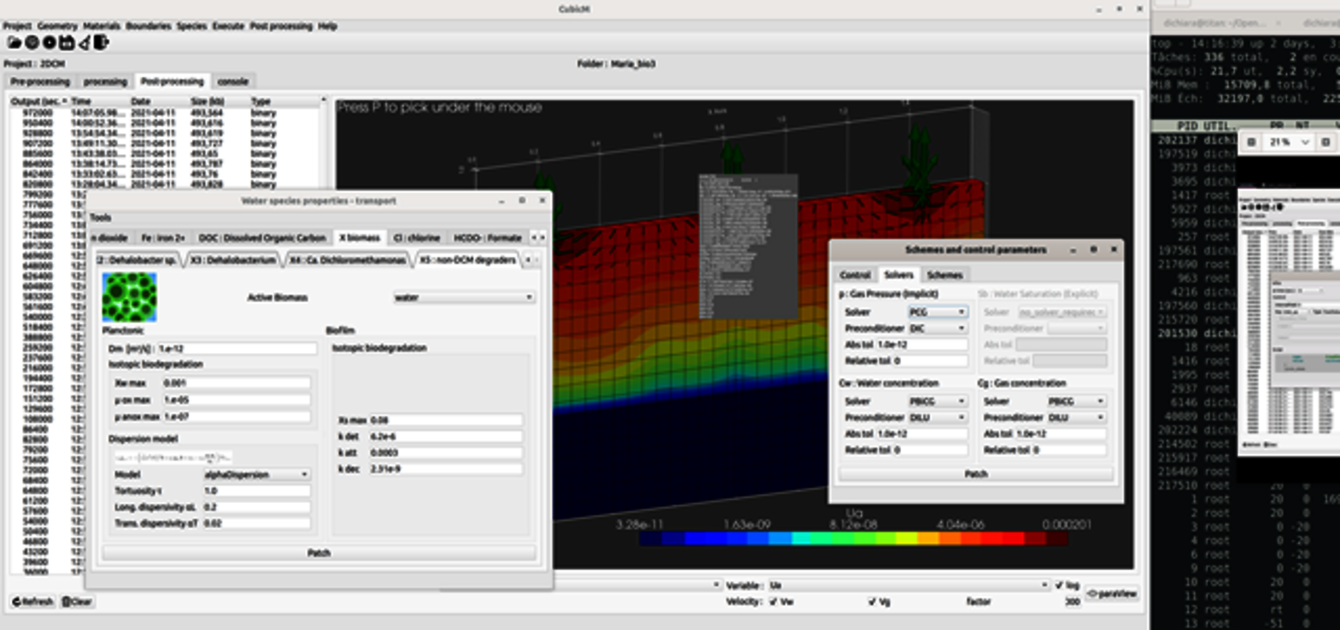Viewport: 1340px width, 630px height.
Task: Click the rainbow color legend bar
Action: pos(853,538)
